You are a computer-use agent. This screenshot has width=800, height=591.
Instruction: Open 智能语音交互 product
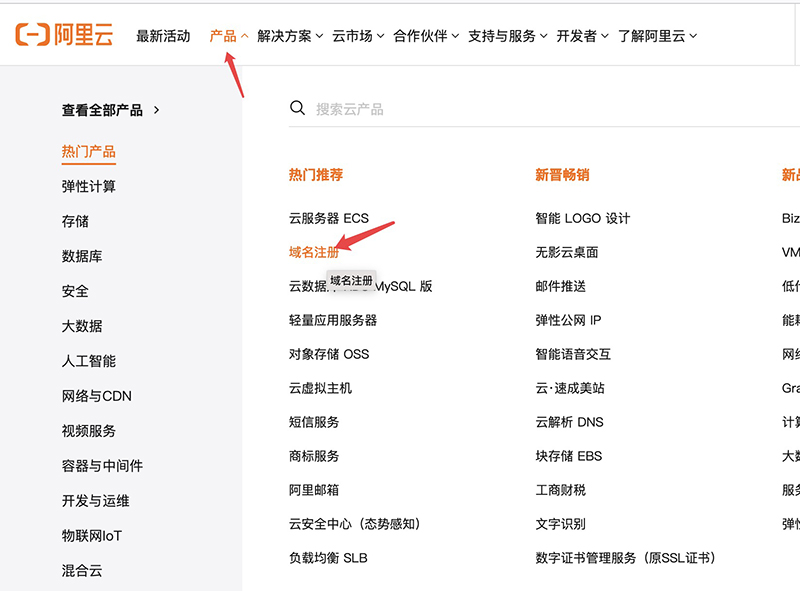[573, 354]
